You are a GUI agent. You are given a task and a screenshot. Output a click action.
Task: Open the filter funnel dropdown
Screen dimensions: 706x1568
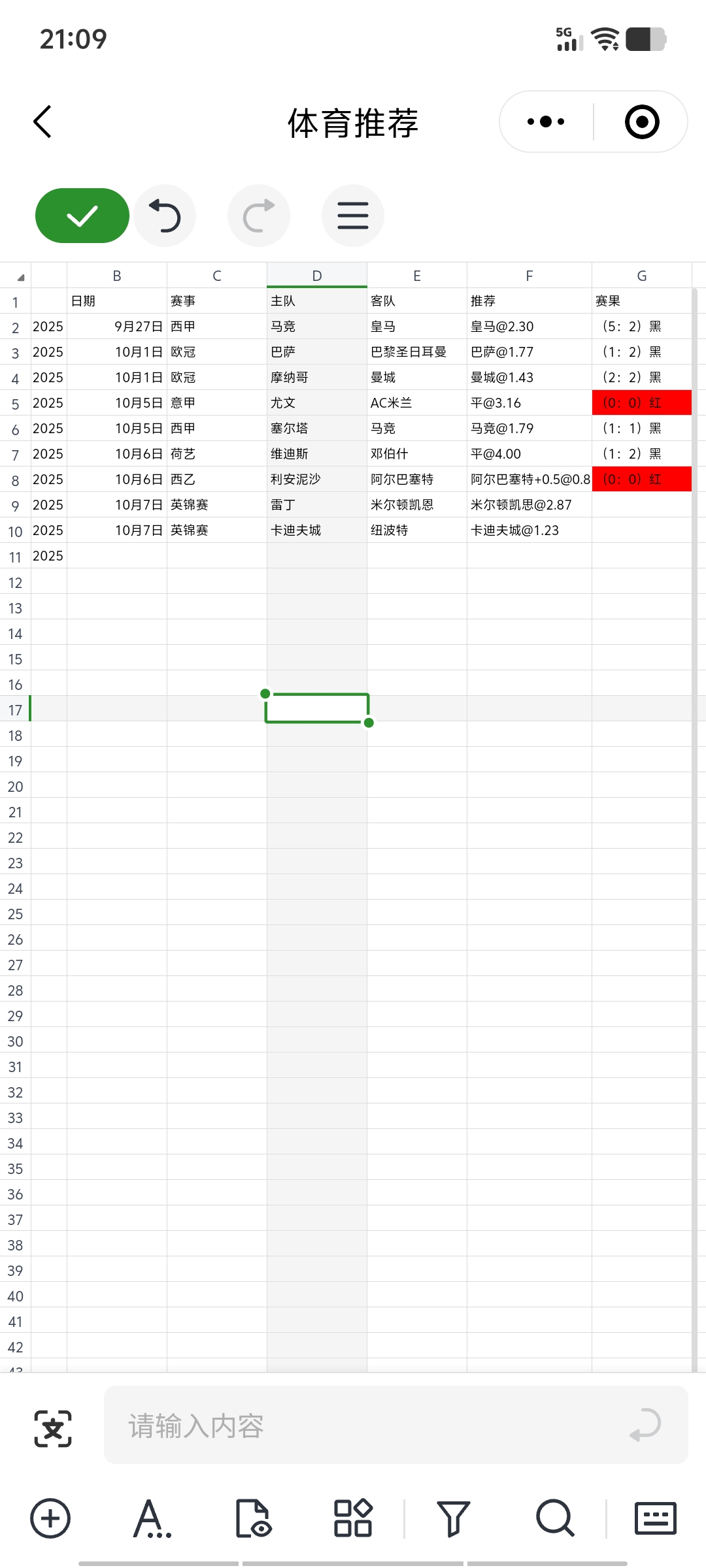(x=453, y=1518)
